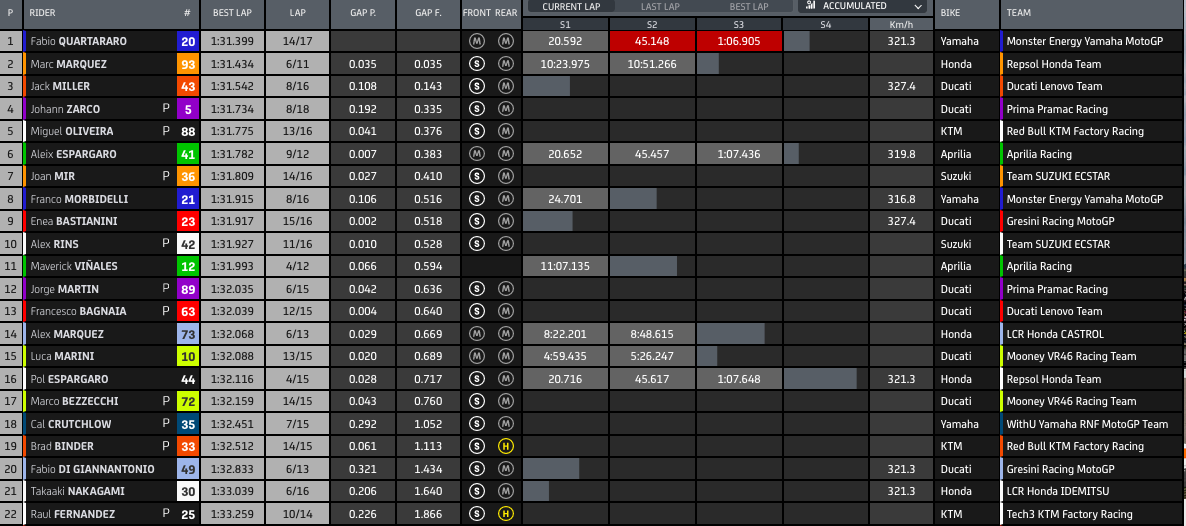The height and width of the screenshot is (526, 1186).
Task: Click Quartararo's front tyre M icon
Action: tap(477, 42)
